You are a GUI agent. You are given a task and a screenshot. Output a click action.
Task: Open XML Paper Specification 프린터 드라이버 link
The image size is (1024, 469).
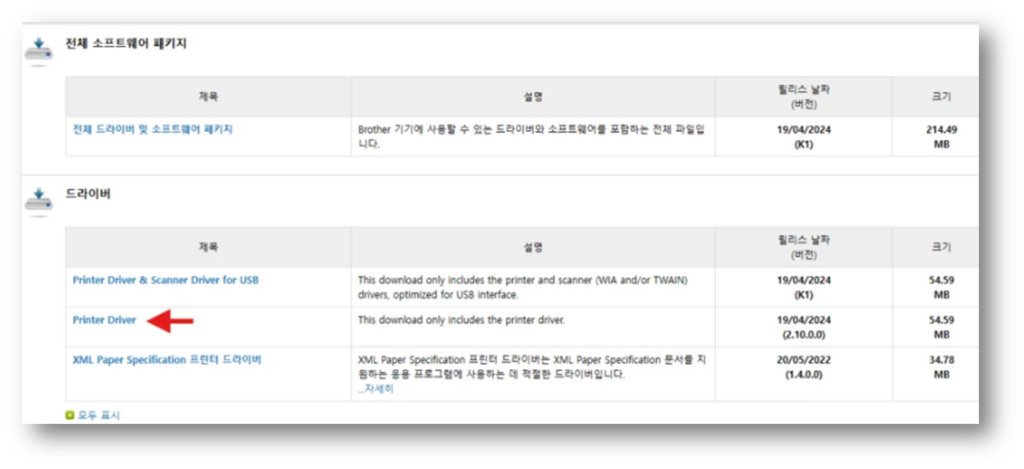pyautogui.click(x=167, y=360)
